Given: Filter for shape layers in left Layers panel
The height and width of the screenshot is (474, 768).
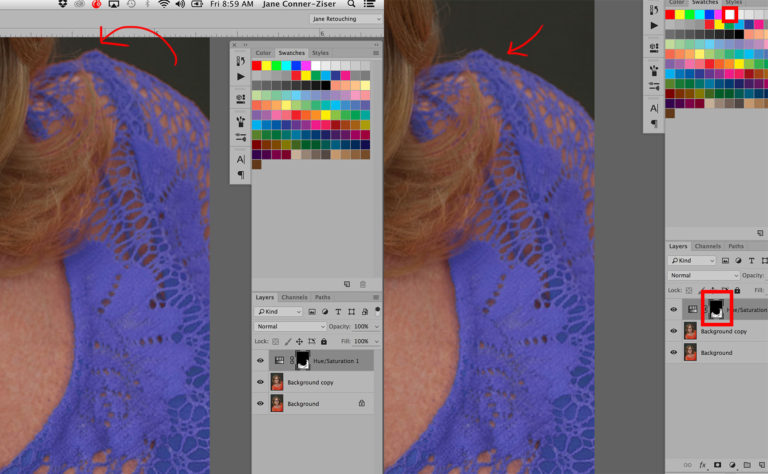Looking at the screenshot, I should point(351,311).
